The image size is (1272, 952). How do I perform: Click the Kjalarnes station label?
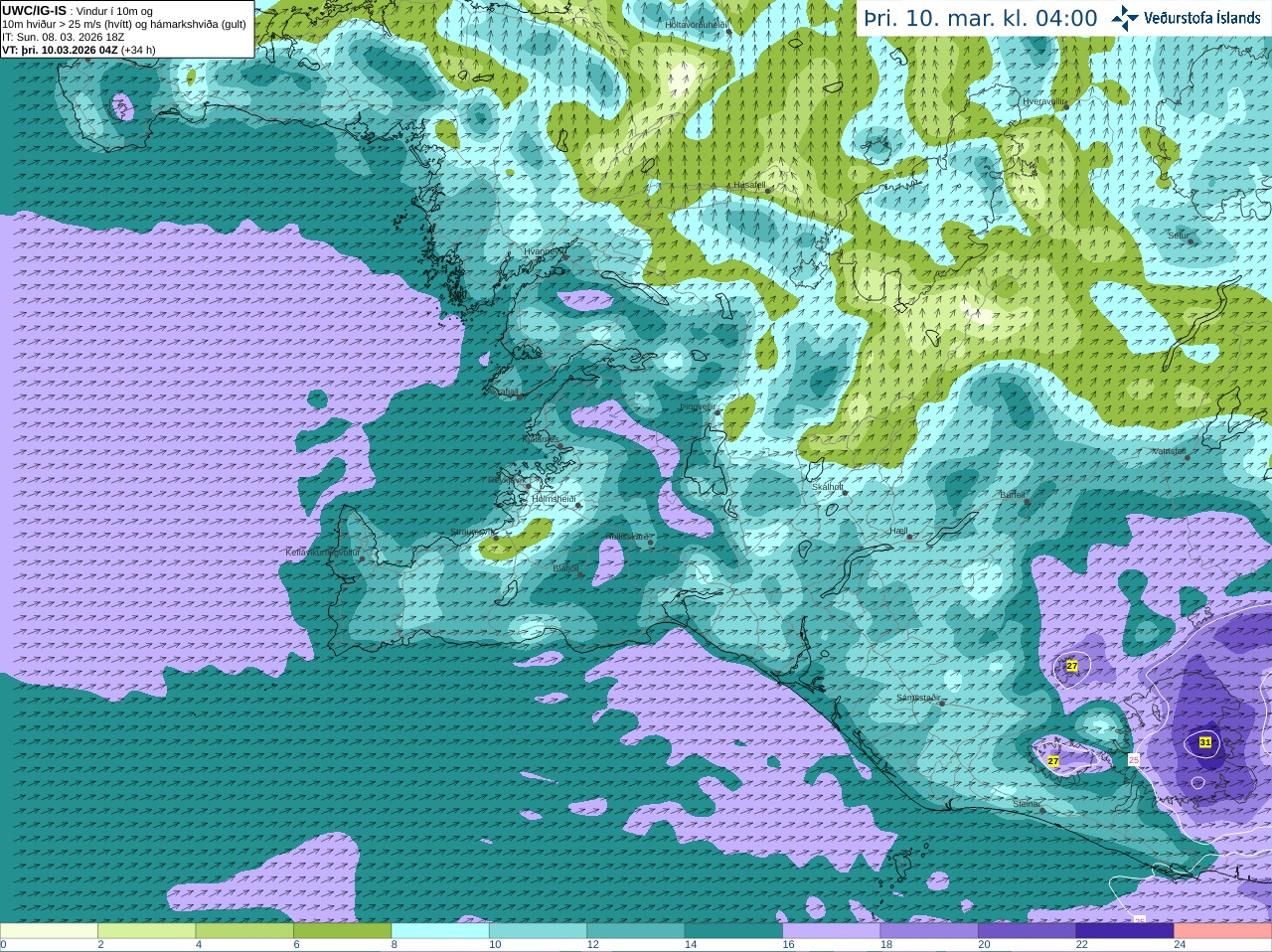point(541,438)
